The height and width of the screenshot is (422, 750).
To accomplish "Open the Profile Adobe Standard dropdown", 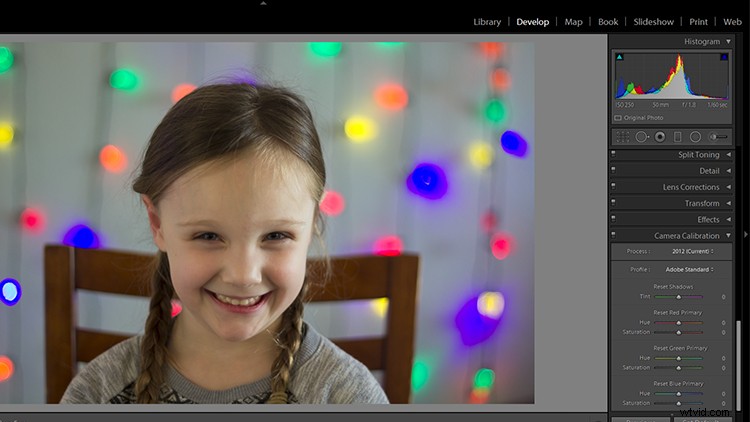I will [689, 269].
